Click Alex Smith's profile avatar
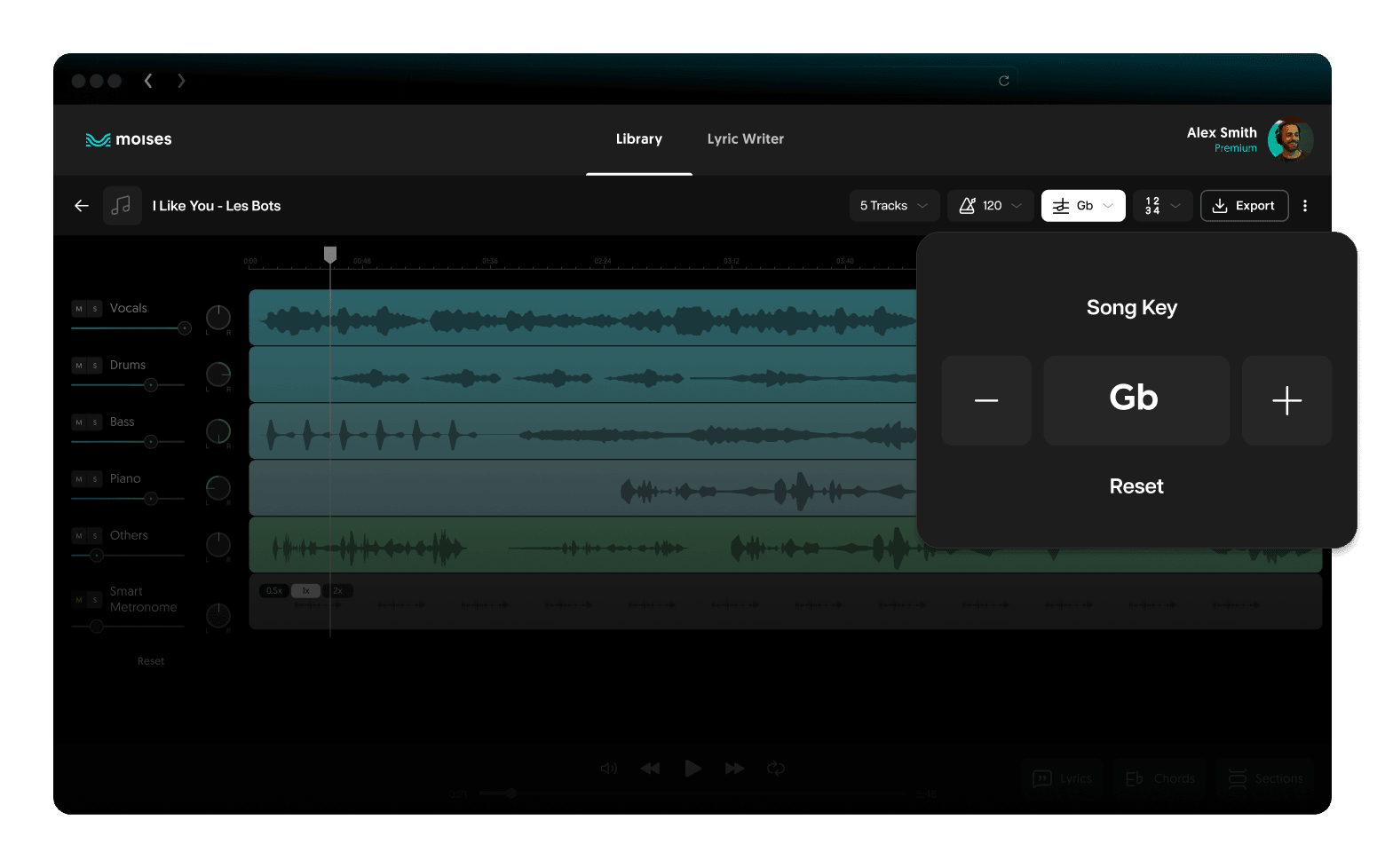Viewport: 1385px width, 868px height. click(1289, 139)
